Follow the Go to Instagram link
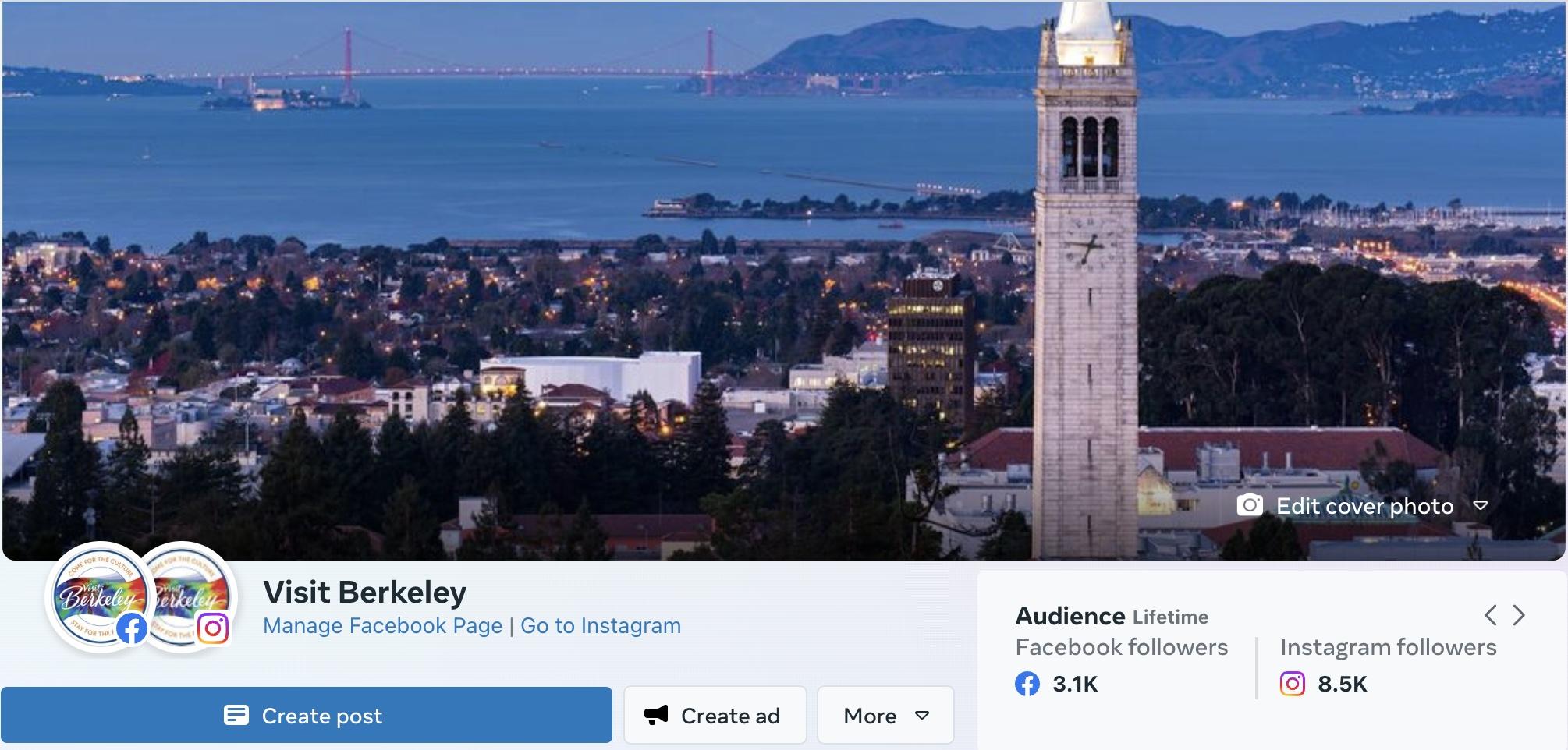This screenshot has height=750, width=1568. click(x=601, y=626)
